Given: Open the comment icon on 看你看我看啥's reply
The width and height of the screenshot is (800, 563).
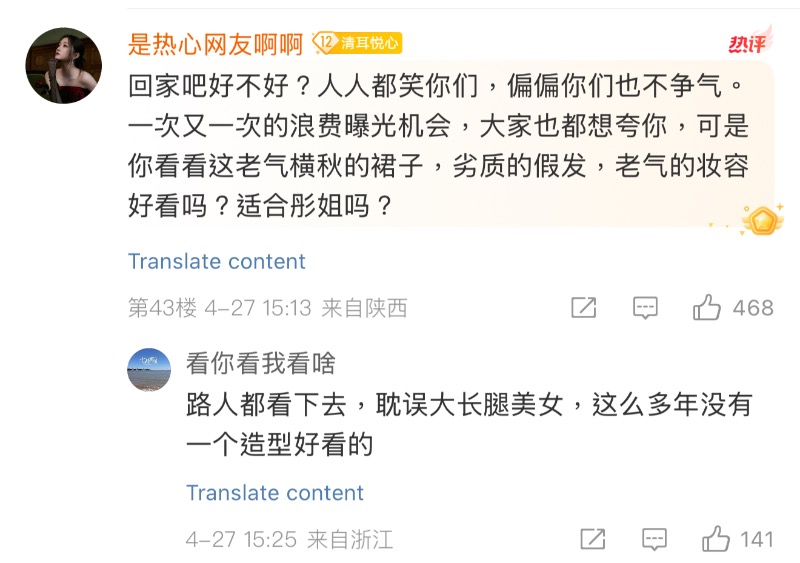Looking at the screenshot, I should click(x=654, y=539).
